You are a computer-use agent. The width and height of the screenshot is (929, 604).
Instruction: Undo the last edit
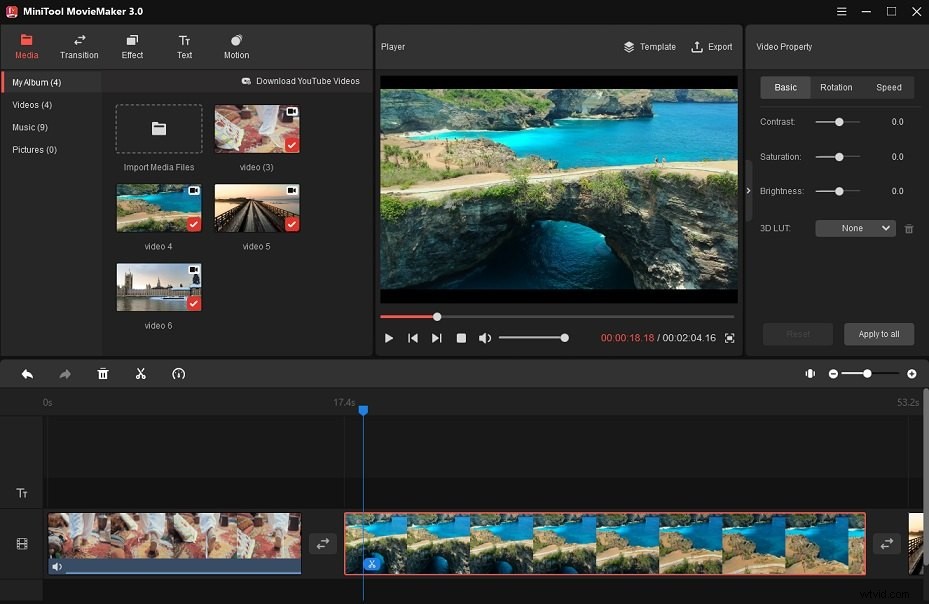coord(27,373)
